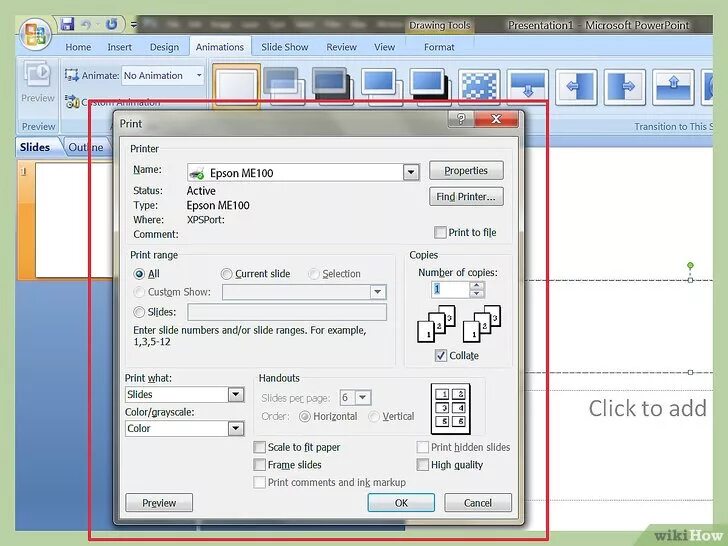Open the Insert ribbon tab
This screenshot has width=728, height=546.
[x=119, y=47]
